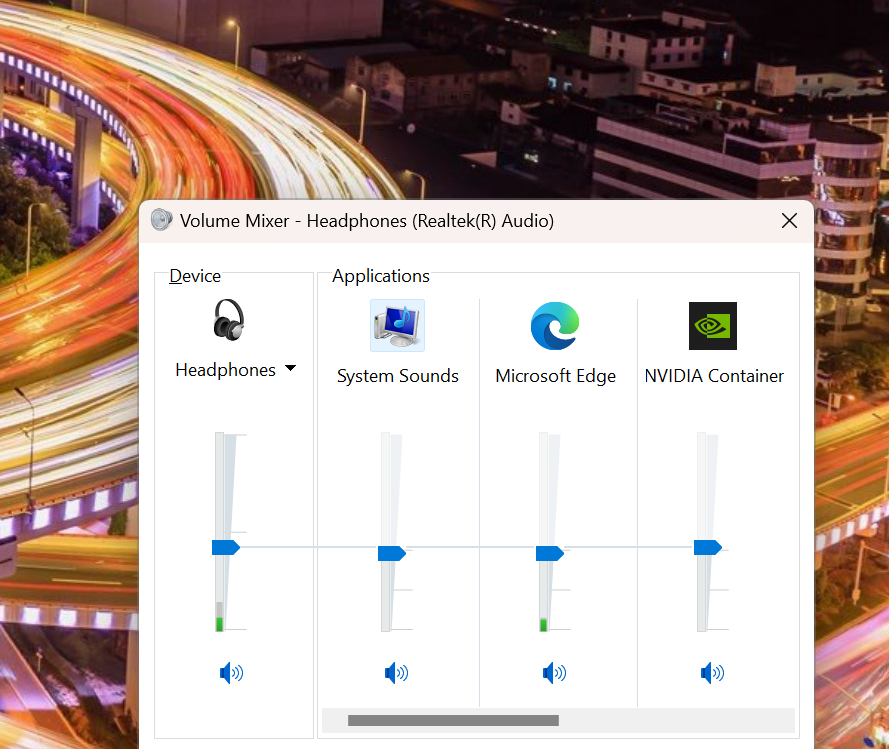Viewport: 889px width, 749px height.
Task: Open the Headphones device dropdown arrow
Action: coord(290,369)
